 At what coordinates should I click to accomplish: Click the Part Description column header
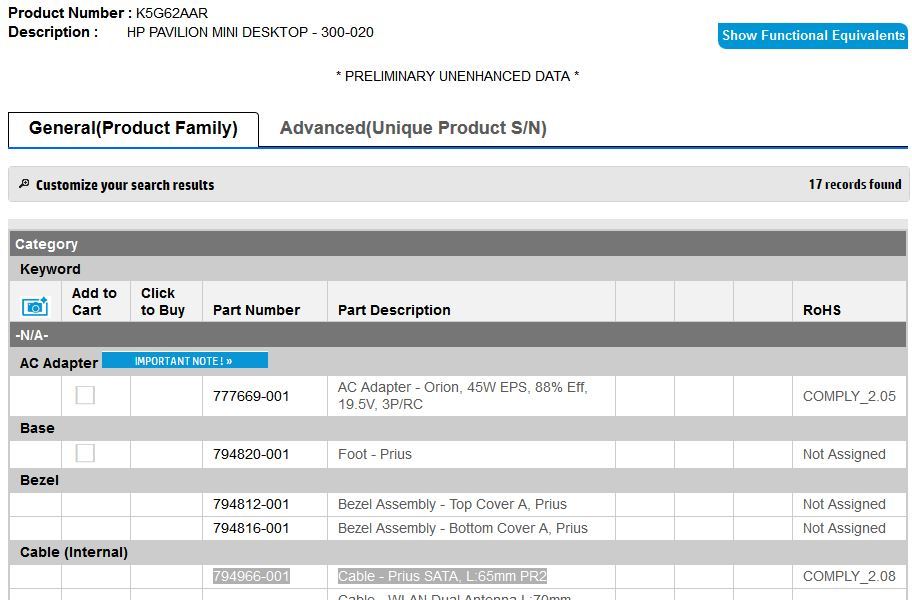(394, 310)
